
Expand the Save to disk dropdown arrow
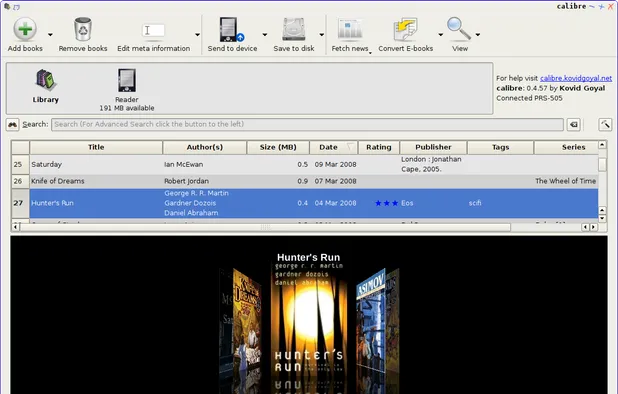[x=322, y=35]
